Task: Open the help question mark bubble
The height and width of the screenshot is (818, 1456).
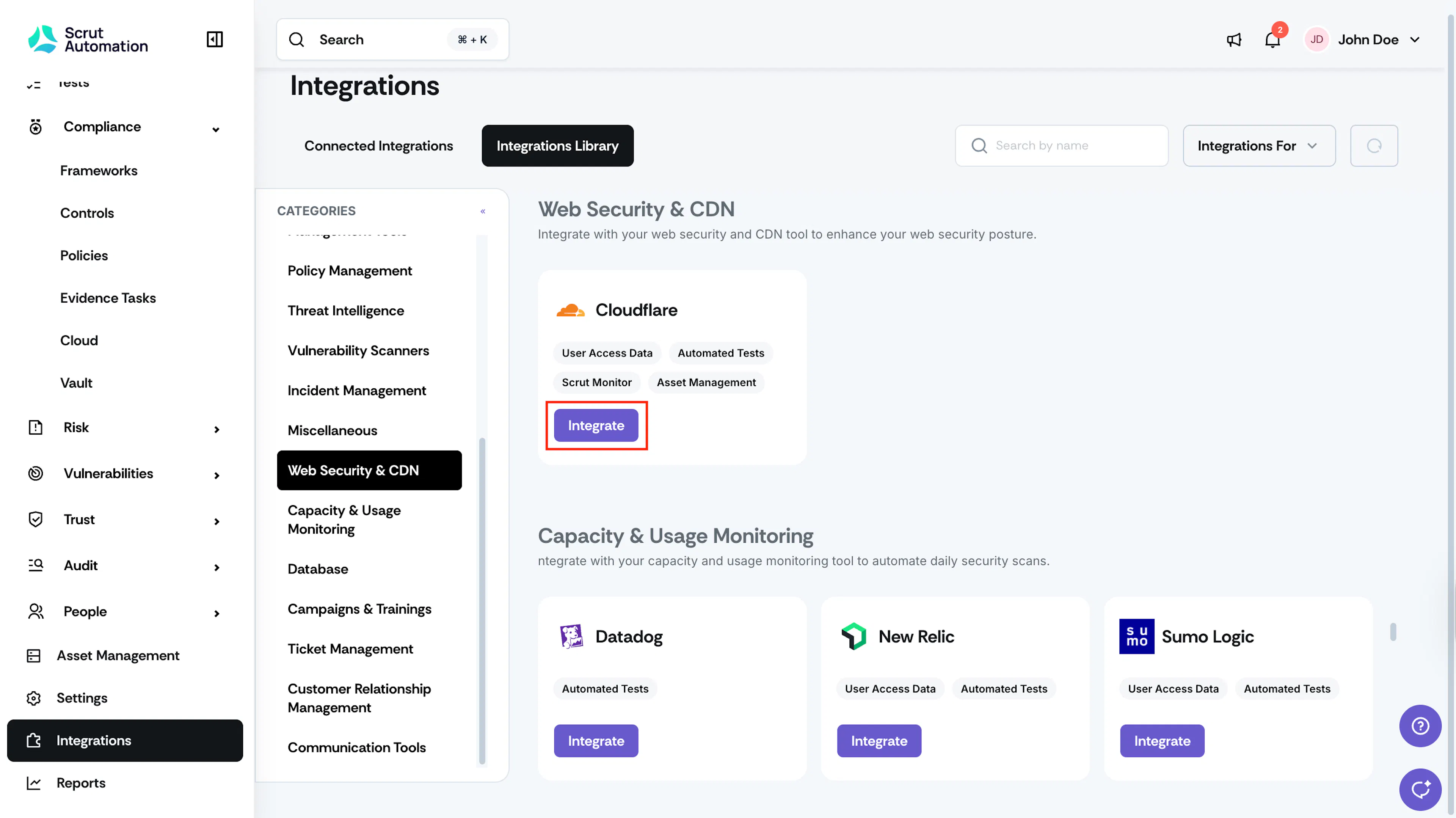Action: (1420, 726)
